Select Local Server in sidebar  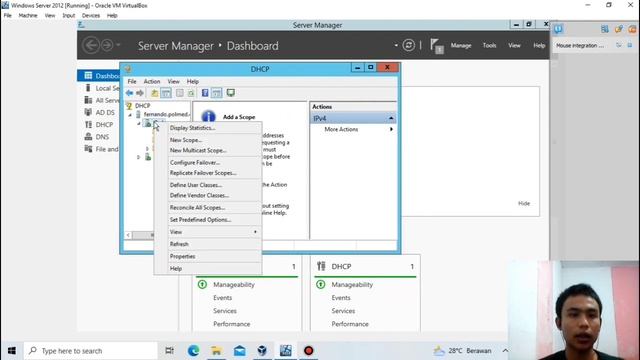pyautogui.click(x=101, y=88)
